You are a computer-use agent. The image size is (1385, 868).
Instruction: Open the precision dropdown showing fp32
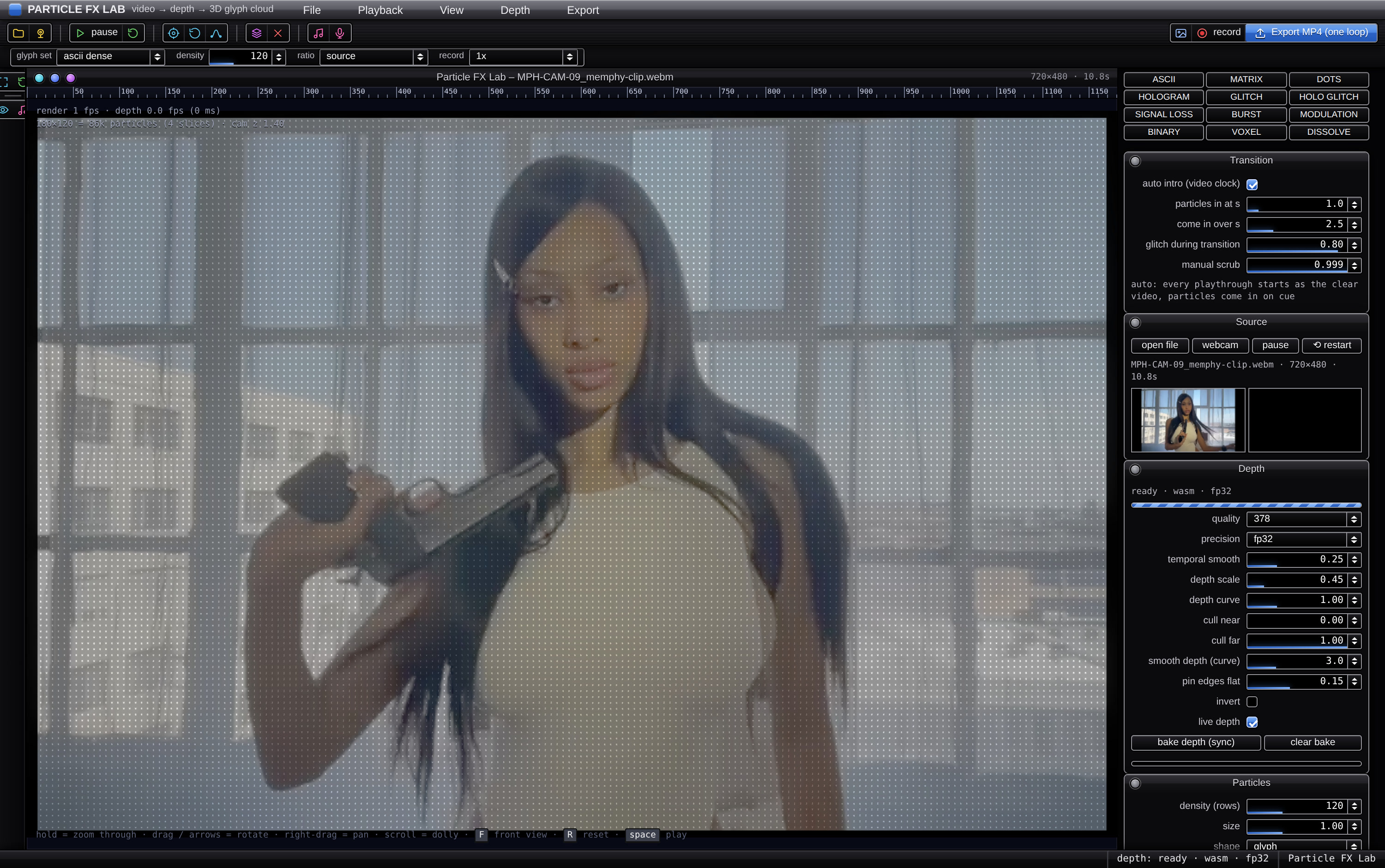(x=1303, y=539)
